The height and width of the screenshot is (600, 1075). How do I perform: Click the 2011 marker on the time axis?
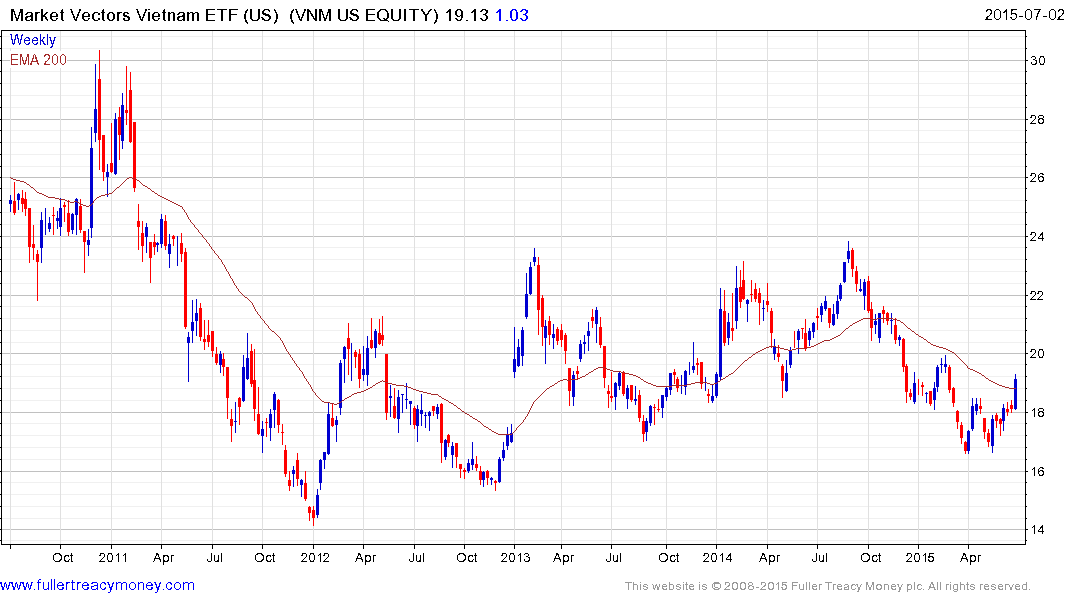click(x=112, y=557)
